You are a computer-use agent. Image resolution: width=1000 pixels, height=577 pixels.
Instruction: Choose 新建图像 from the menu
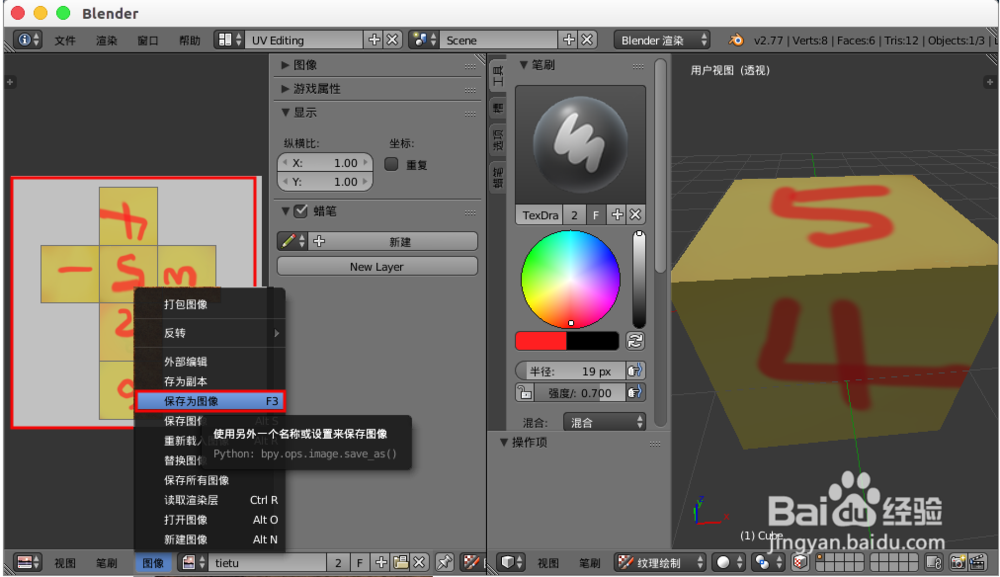click(x=210, y=539)
